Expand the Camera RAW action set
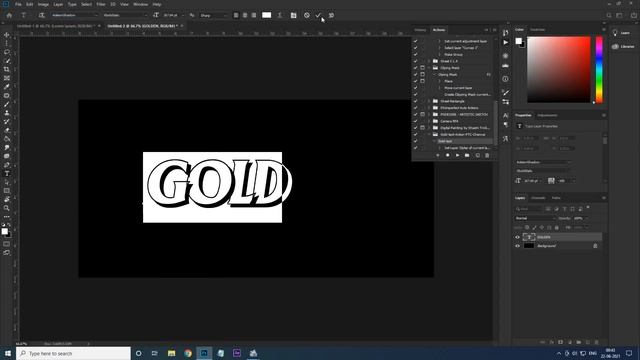 [x=429, y=121]
